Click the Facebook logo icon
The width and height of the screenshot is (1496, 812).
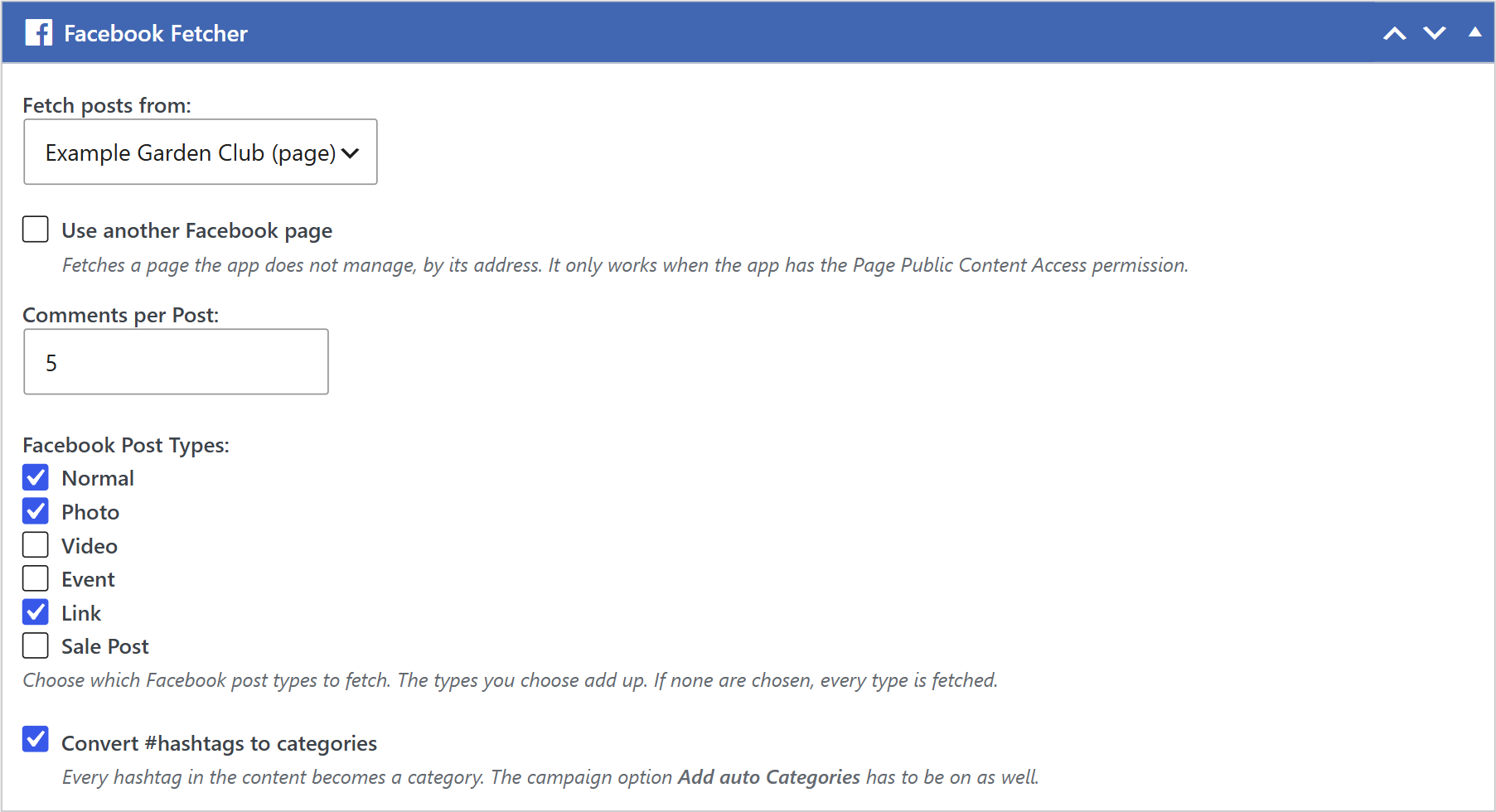(x=38, y=33)
